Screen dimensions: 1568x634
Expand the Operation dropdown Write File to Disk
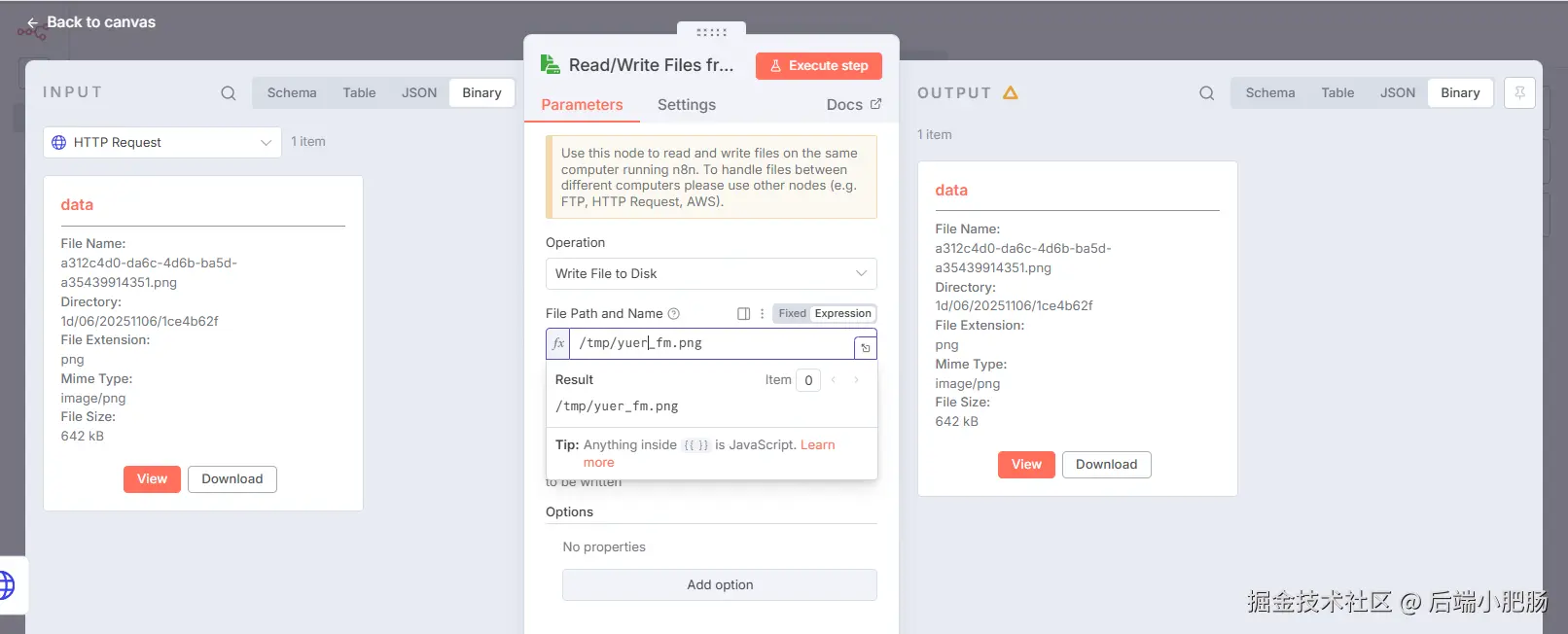coord(711,274)
